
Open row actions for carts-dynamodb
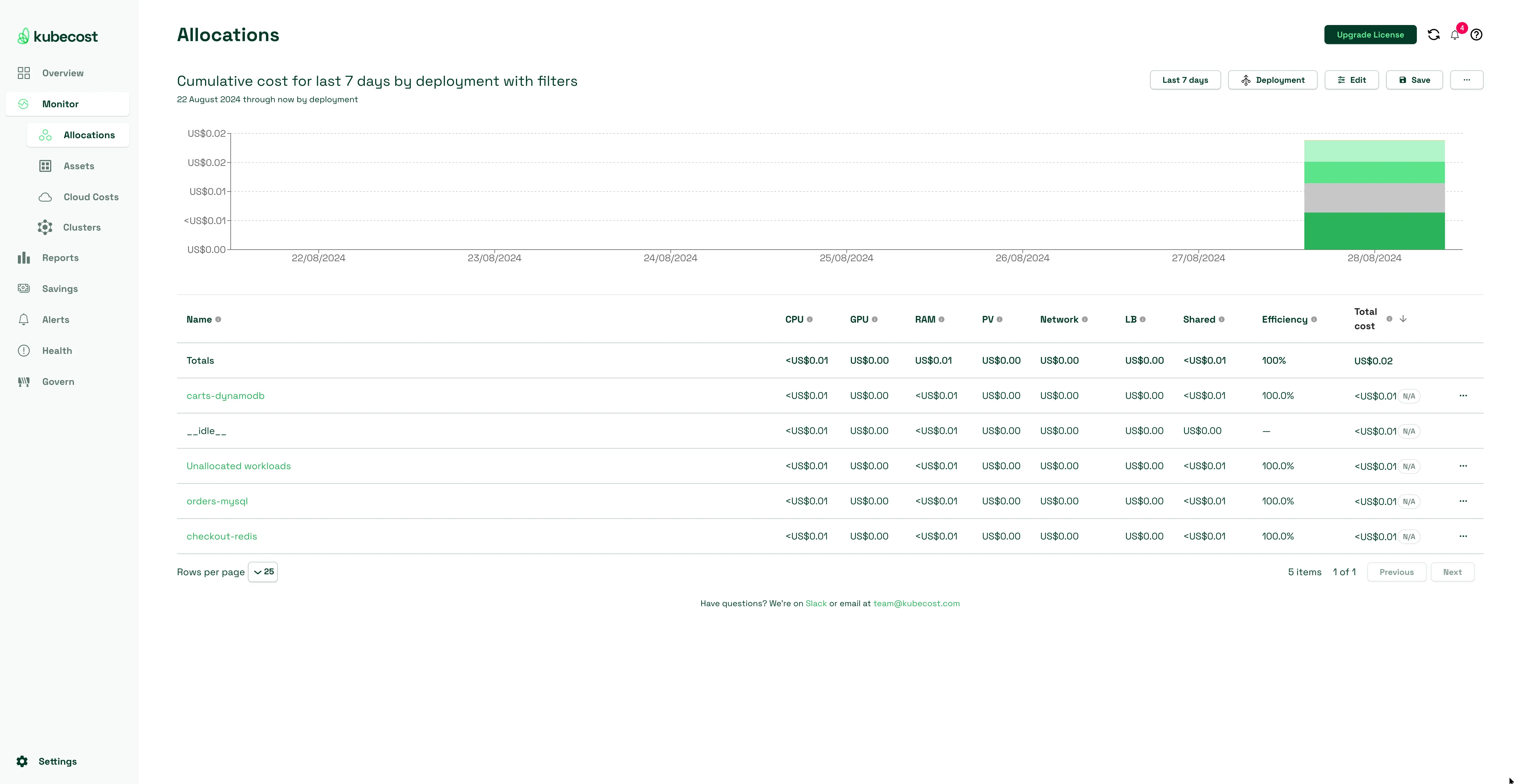1463,396
